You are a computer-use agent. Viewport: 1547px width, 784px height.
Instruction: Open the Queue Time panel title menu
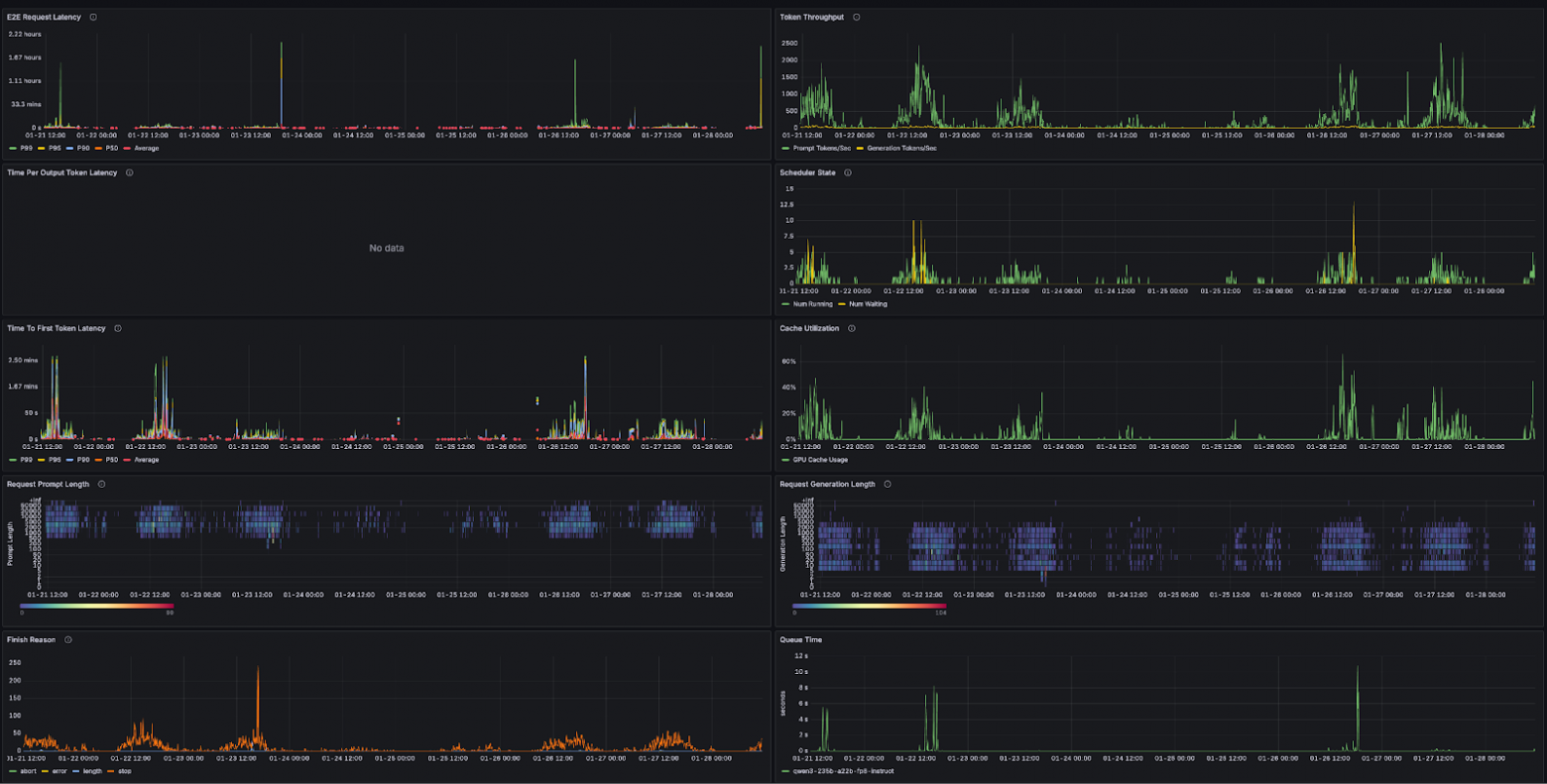[x=801, y=639]
